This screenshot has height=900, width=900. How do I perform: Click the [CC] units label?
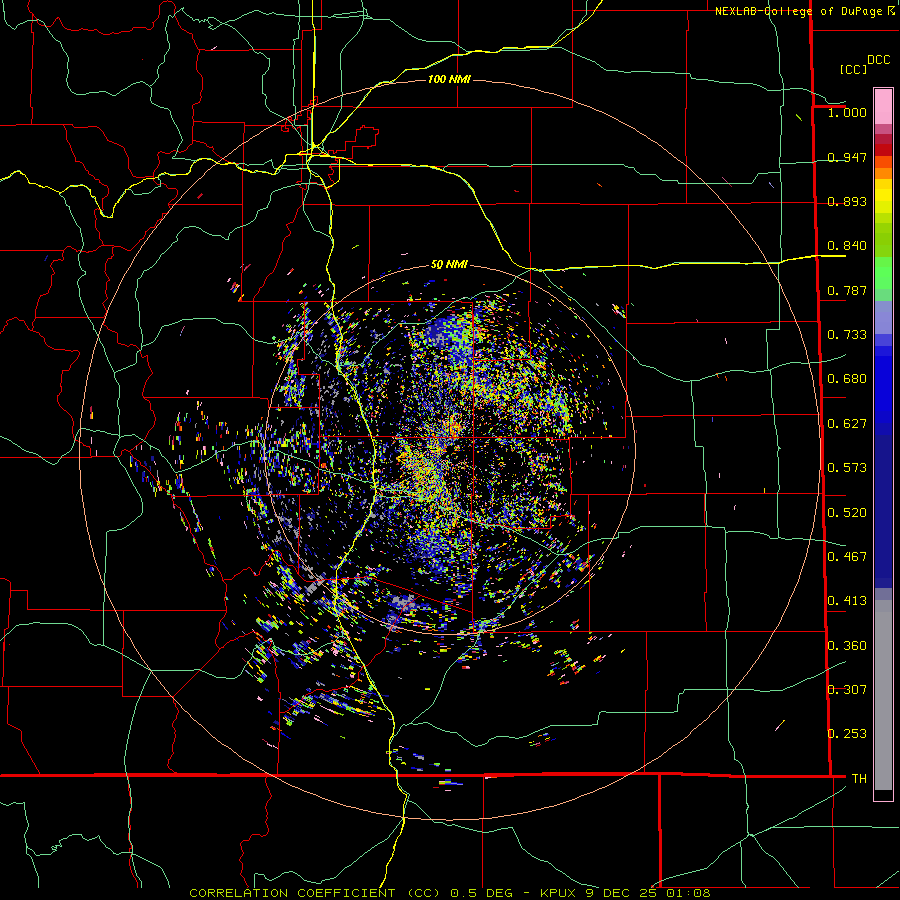(x=853, y=69)
